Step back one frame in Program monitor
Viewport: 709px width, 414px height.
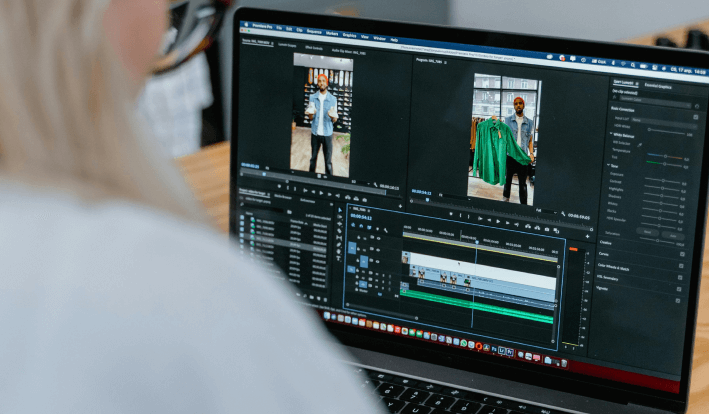(x=489, y=220)
